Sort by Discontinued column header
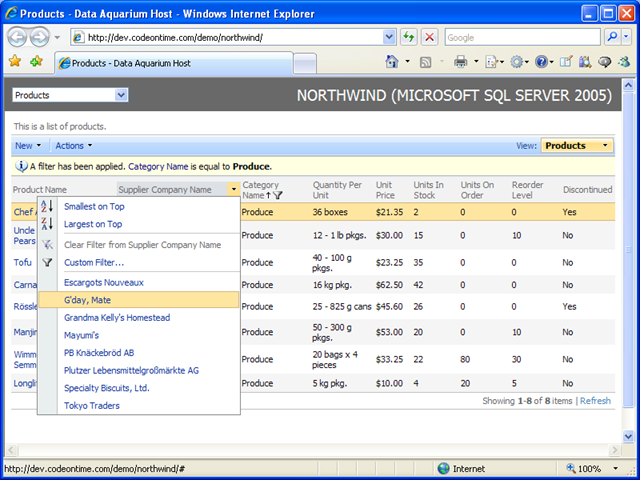The height and width of the screenshot is (480, 640). [588, 189]
